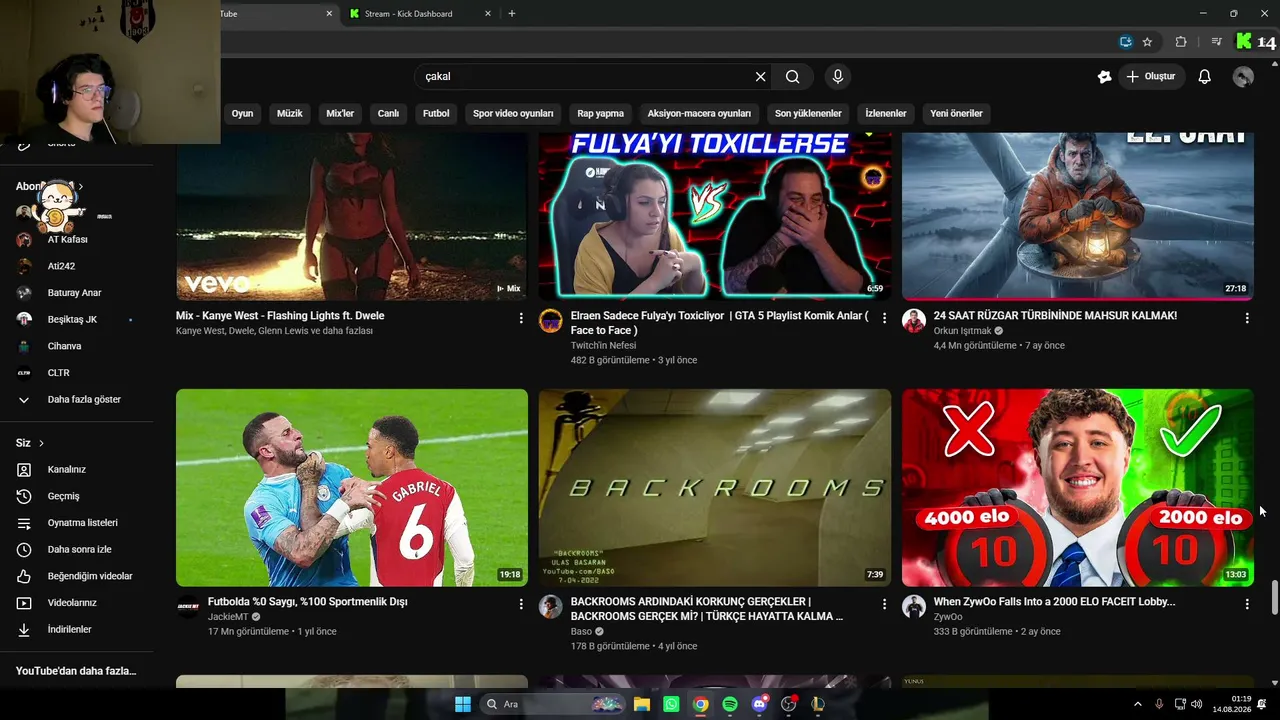The width and height of the screenshot is (1280, 720).
Task: Select the Son yüklenenler chip
Action: [x=808, y=114]
